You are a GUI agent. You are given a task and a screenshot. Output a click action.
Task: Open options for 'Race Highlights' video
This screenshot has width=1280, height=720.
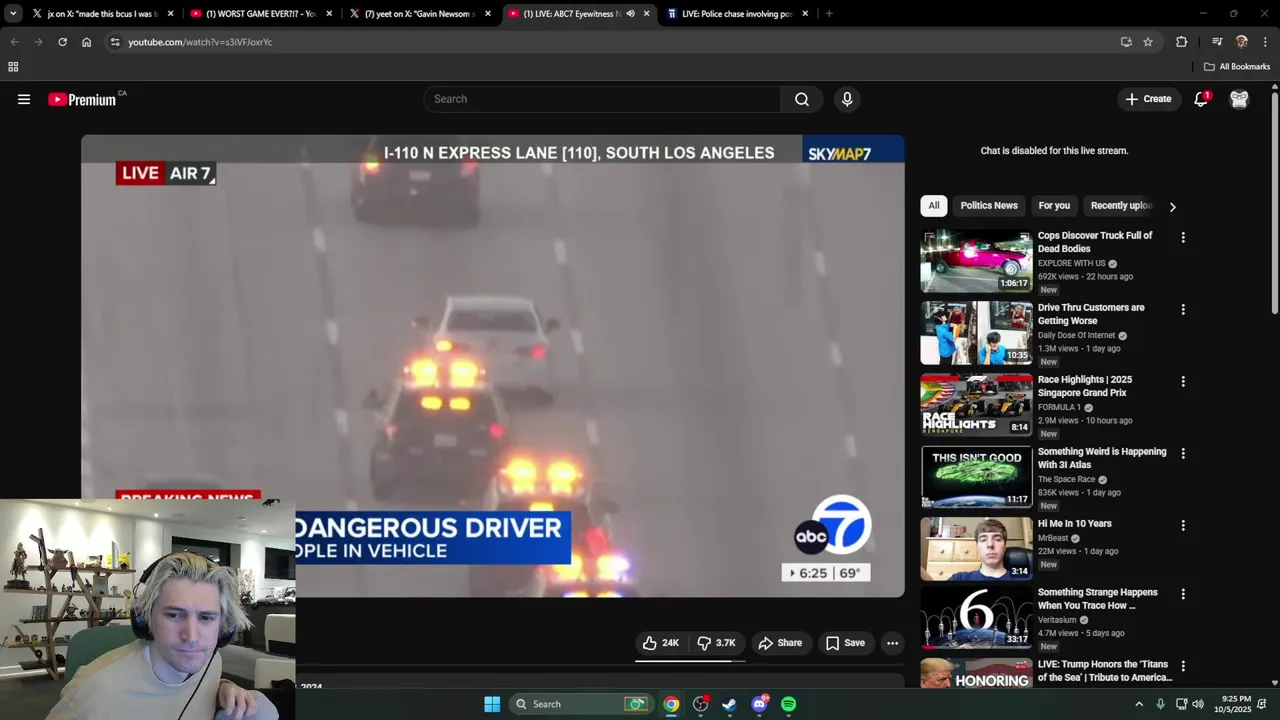coord(1183,382)
